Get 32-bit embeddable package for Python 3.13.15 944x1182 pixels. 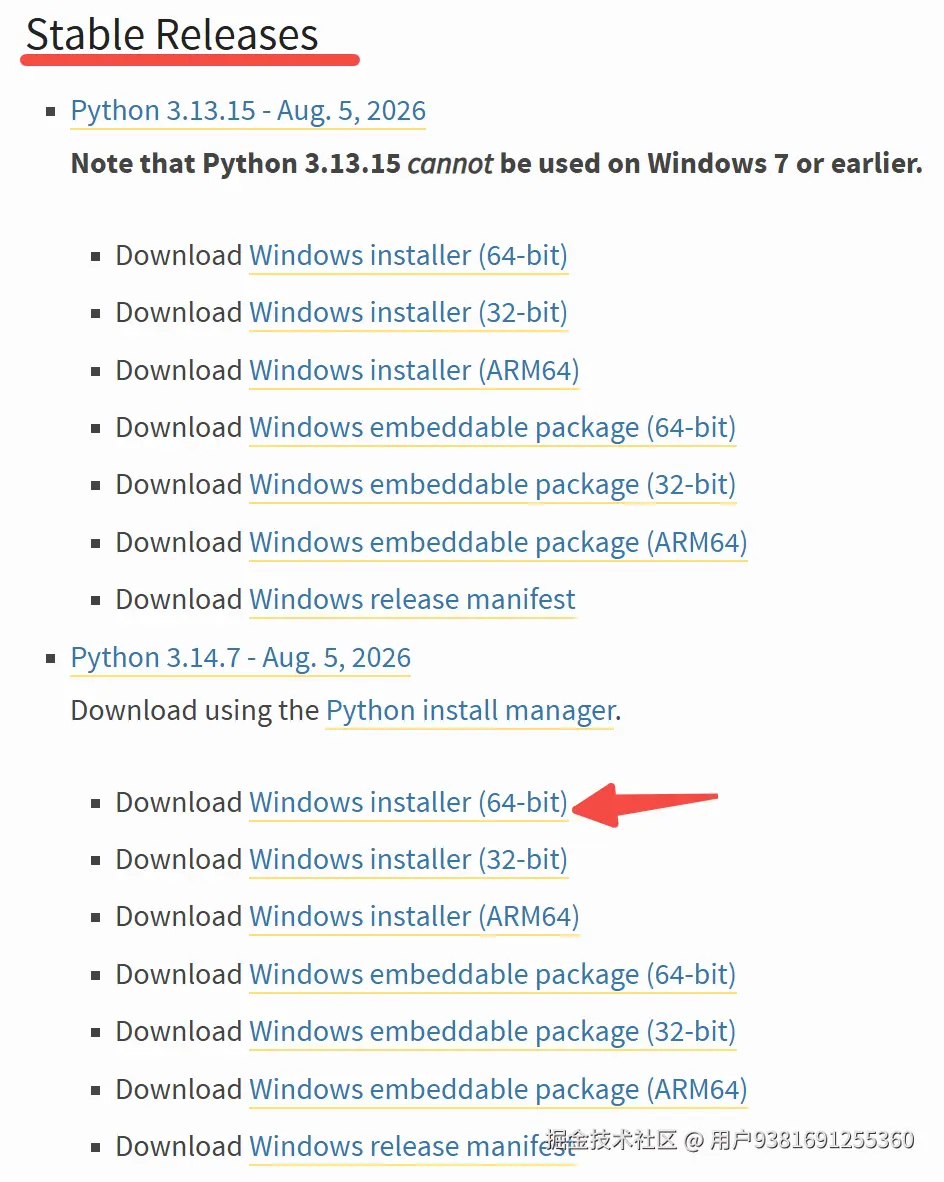click(492, 485)
